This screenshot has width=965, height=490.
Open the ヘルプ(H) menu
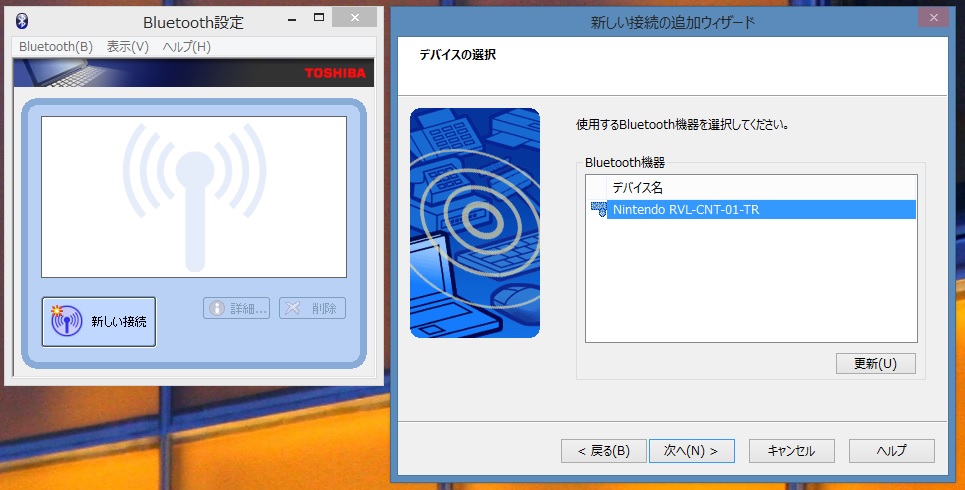[186, 47]
